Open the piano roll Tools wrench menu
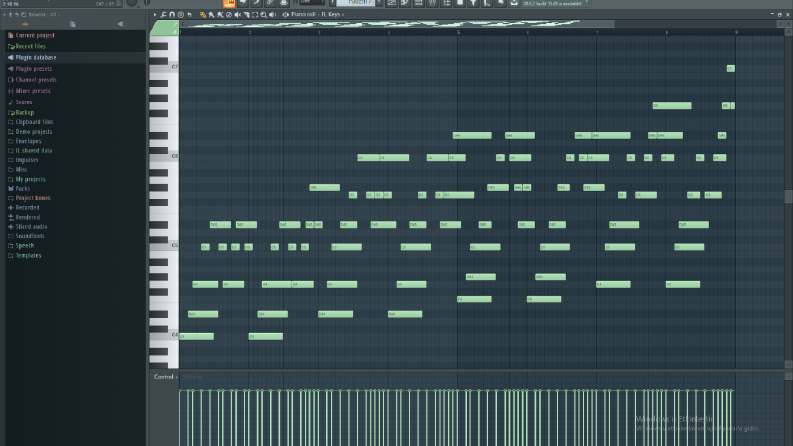The width and height of the screenshot is (793, 446). (163, 15)
